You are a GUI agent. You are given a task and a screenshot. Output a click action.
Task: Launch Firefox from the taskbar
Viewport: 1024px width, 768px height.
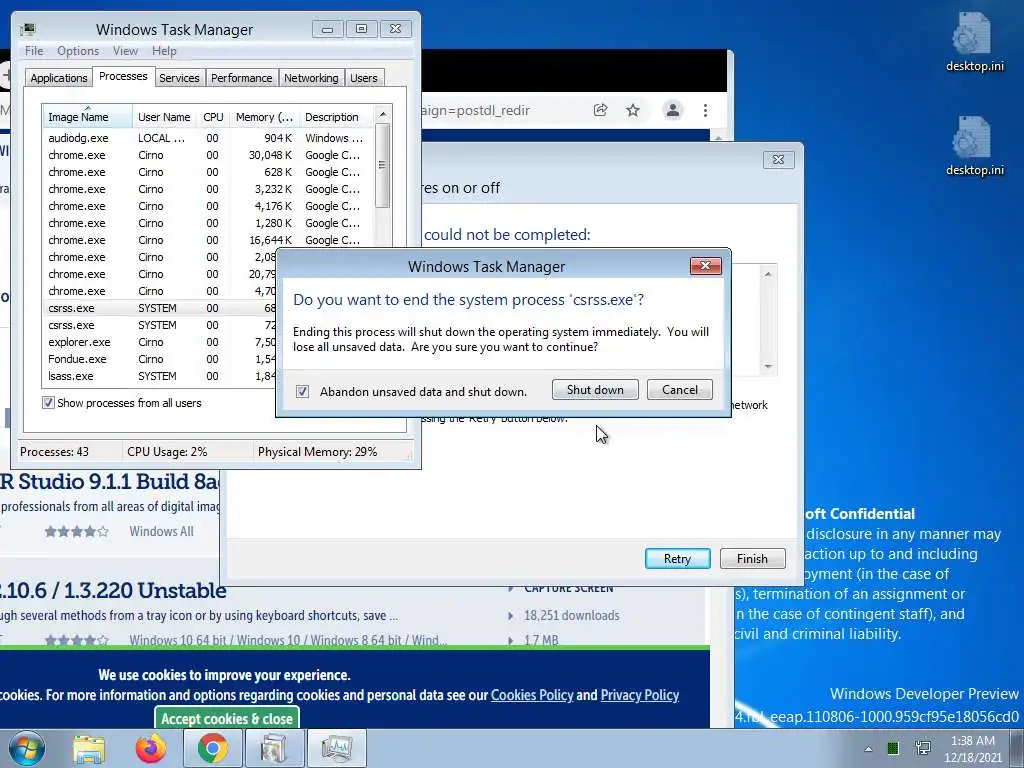click(150, 748)
